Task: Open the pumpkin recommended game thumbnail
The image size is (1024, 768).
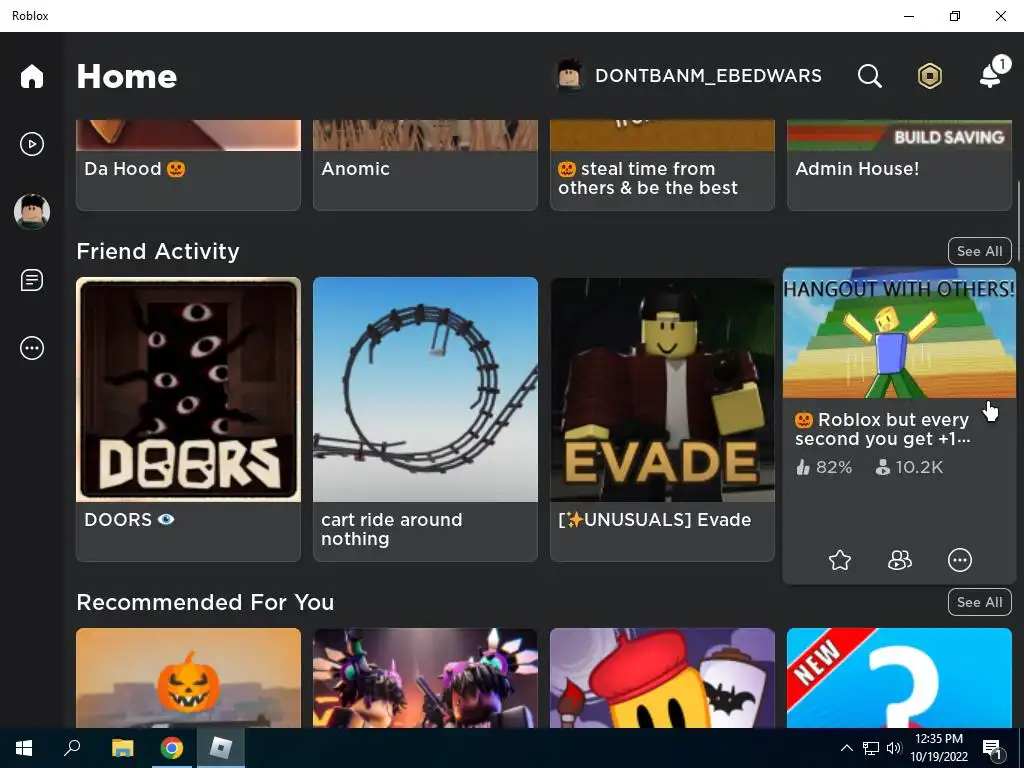Action: pos(188,678)
